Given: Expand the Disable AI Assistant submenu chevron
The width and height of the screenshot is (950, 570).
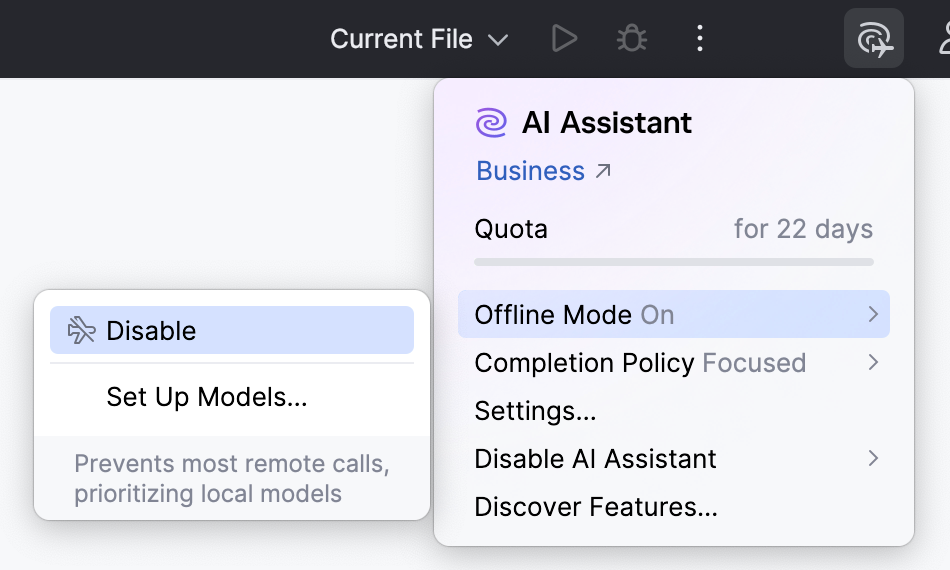Looking at the screenshot, I should coord(873,459).
